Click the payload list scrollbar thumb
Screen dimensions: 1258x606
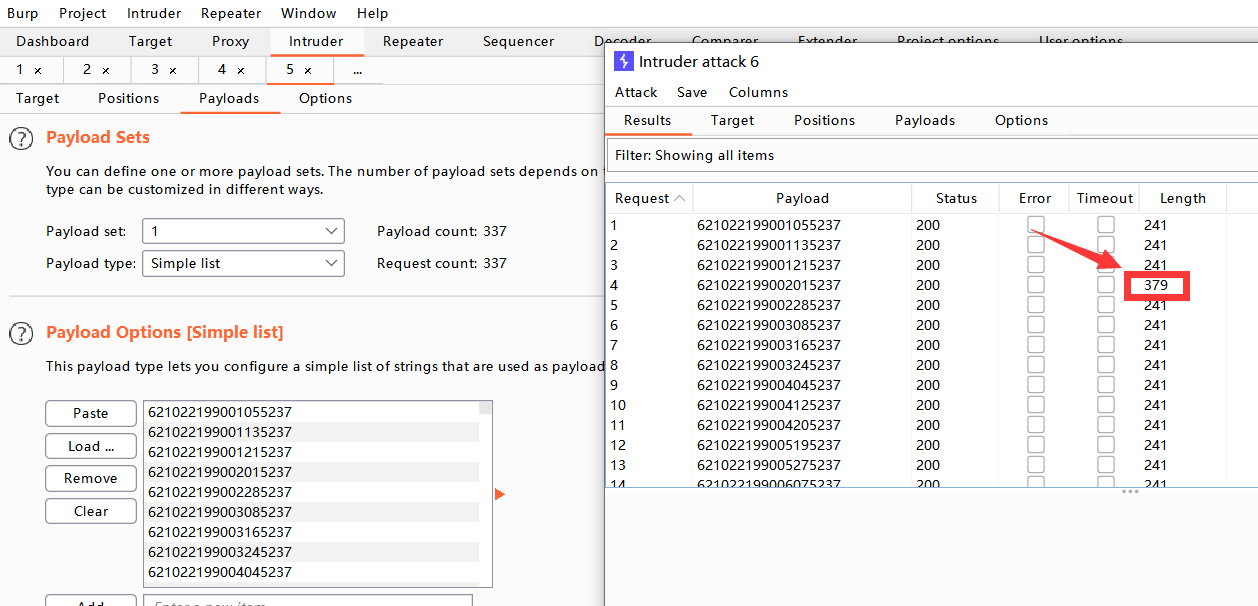coord(485,407)
